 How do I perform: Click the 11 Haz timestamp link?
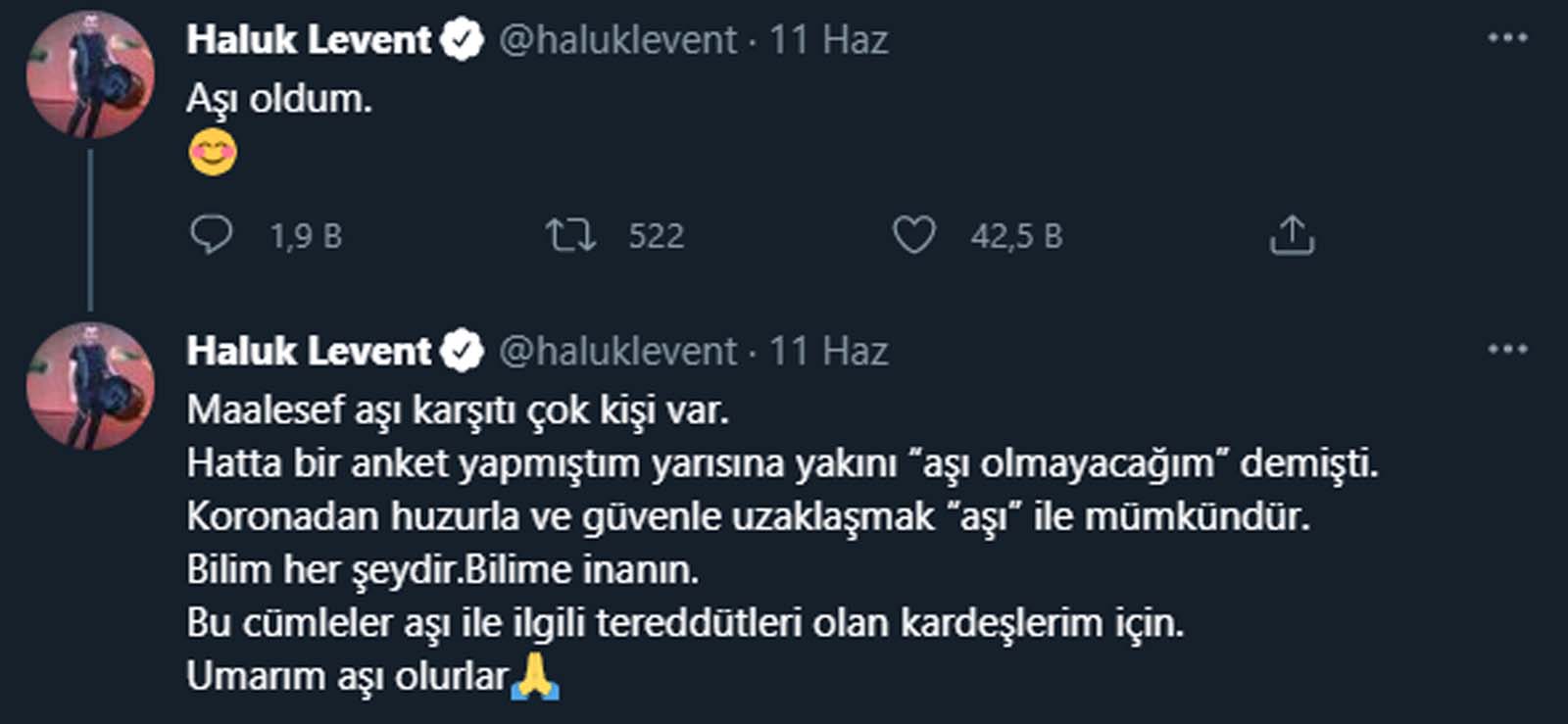tap(826, 37)
